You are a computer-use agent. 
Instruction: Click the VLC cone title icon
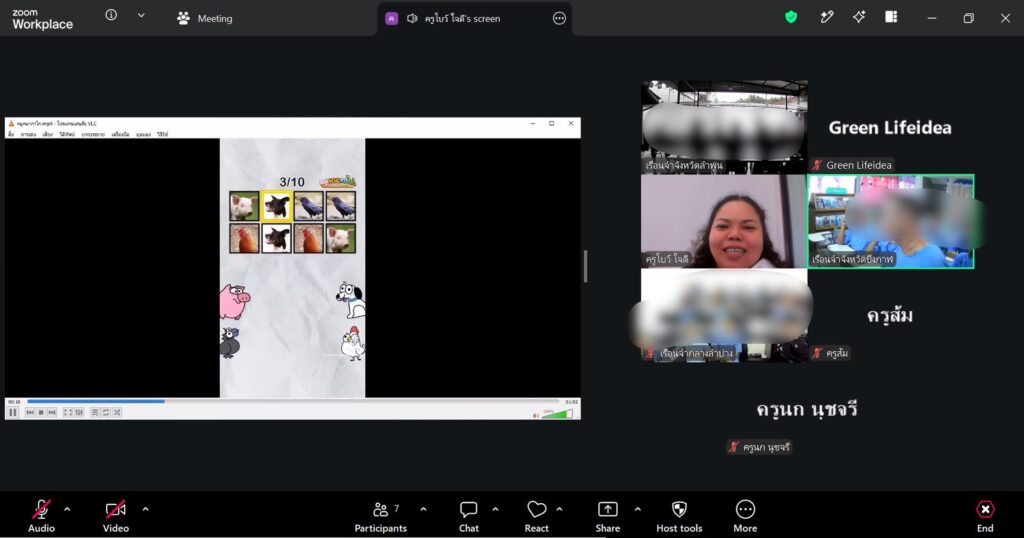[x=11, y=123]
